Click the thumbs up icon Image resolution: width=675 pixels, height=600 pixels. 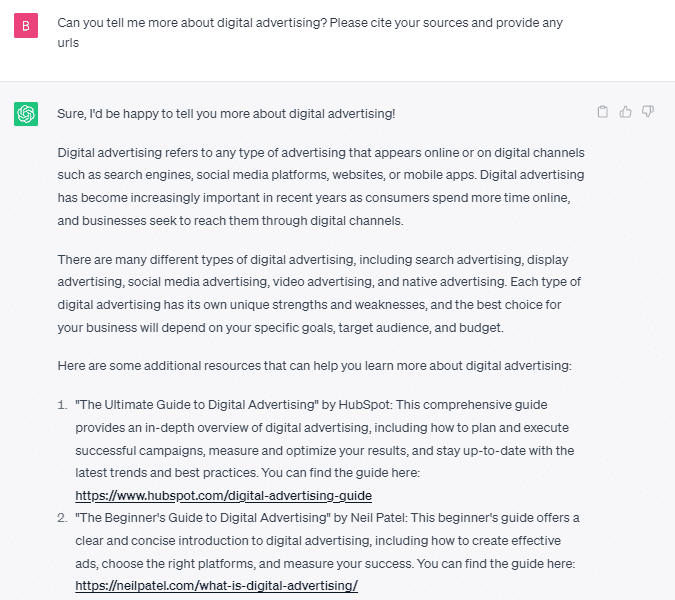tap(626, 112)
